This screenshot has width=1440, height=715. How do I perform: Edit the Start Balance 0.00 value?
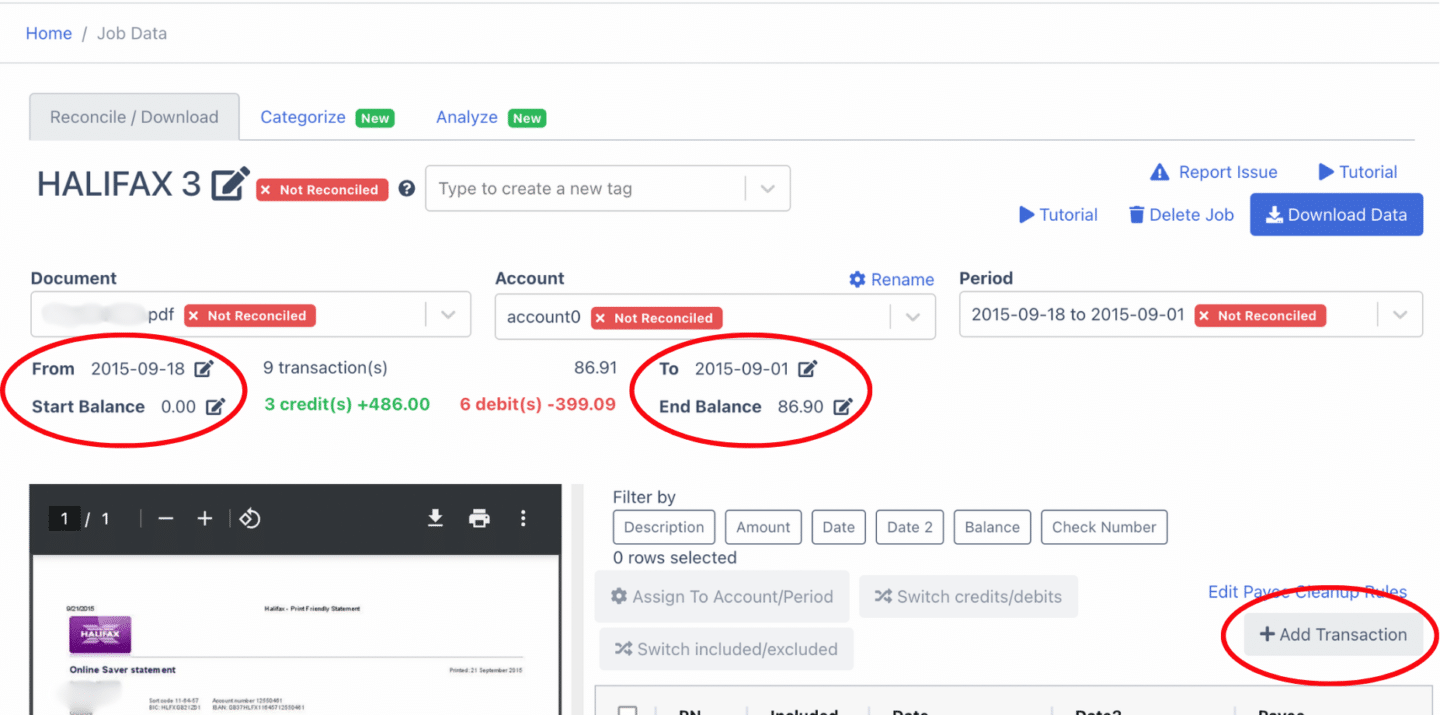click(x=215, y=407)
